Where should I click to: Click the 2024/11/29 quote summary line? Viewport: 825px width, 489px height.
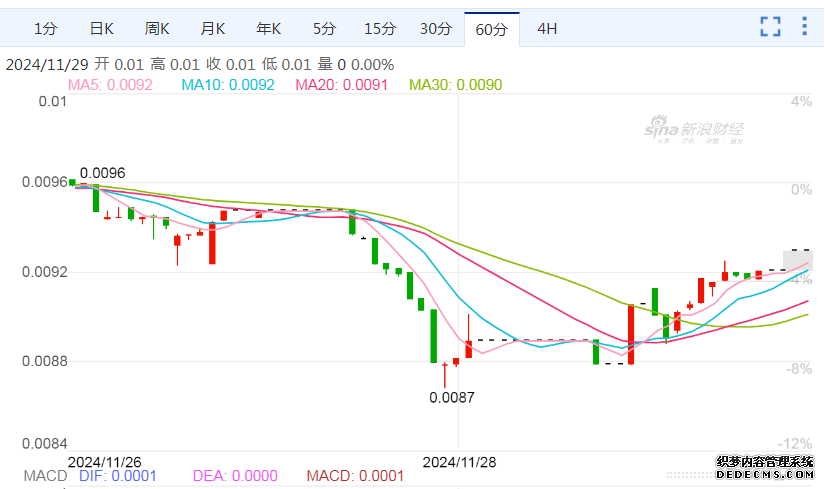(200, 65)
